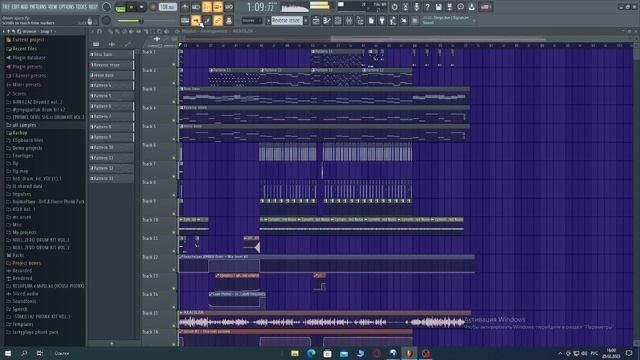This screenshot has width=640, height=360.
Task: Click the transport stop button
Action: [142, 7]
